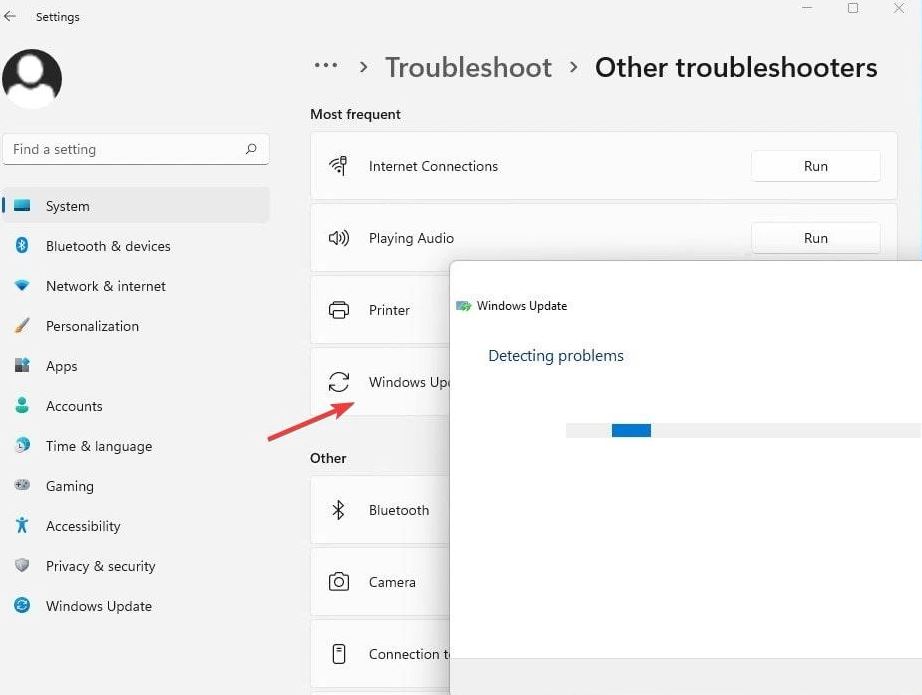Click the Bluetooth troubleshooter icon

click(338, 510)
